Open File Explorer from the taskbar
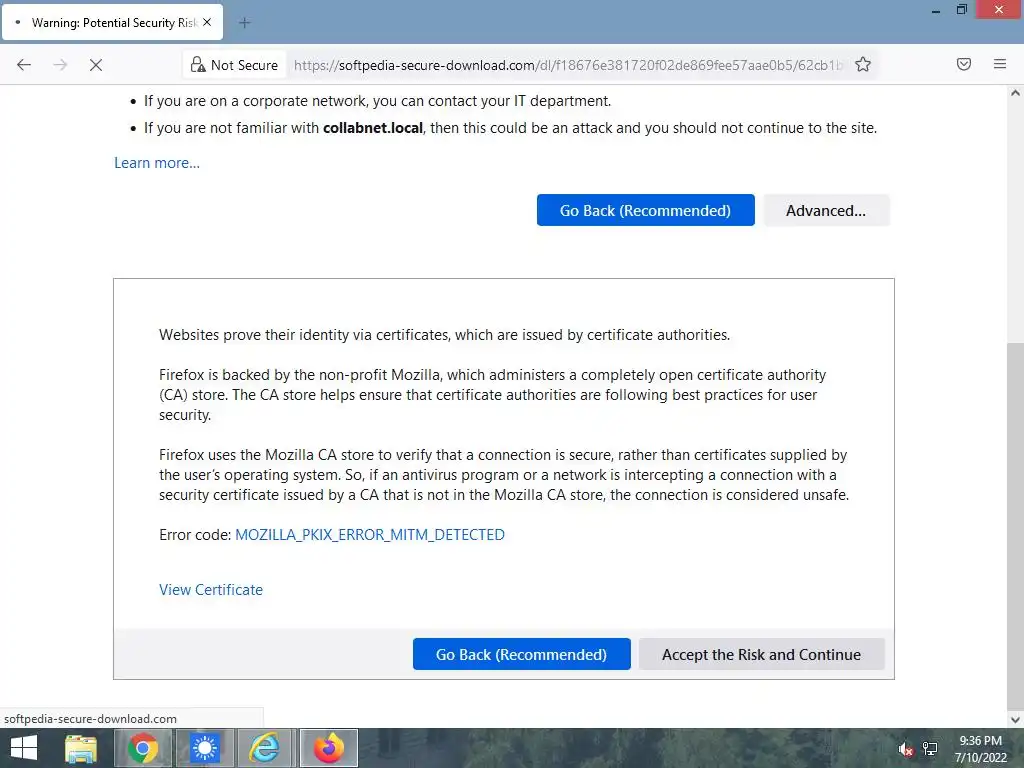1024x768 pixels. [x=81, y=748]
